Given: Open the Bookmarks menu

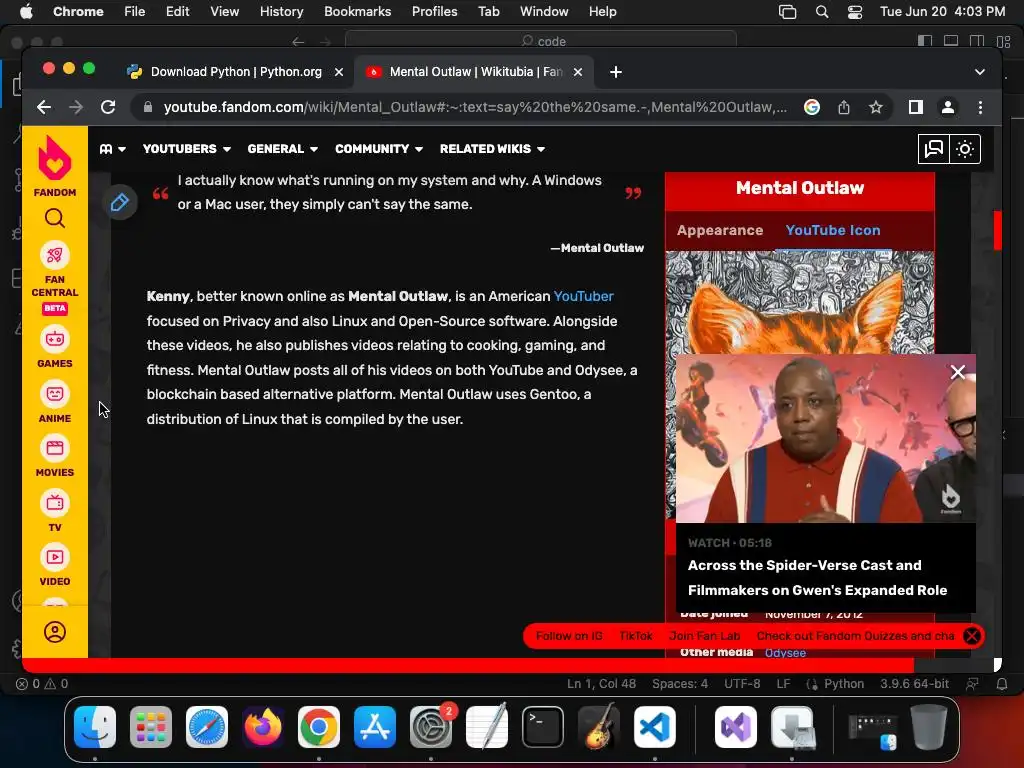Looking at the screenshot, I should click(x=357, y=11).
